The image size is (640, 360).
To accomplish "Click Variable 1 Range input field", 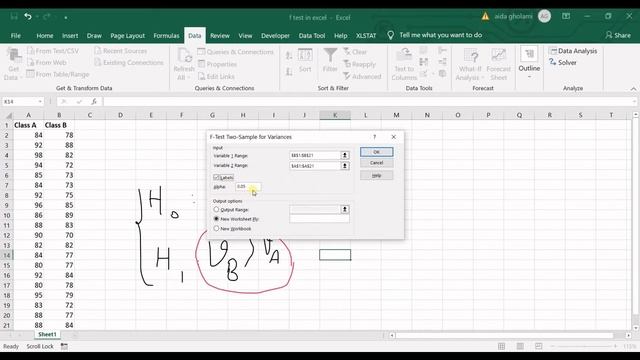I will tap(315, 155).
